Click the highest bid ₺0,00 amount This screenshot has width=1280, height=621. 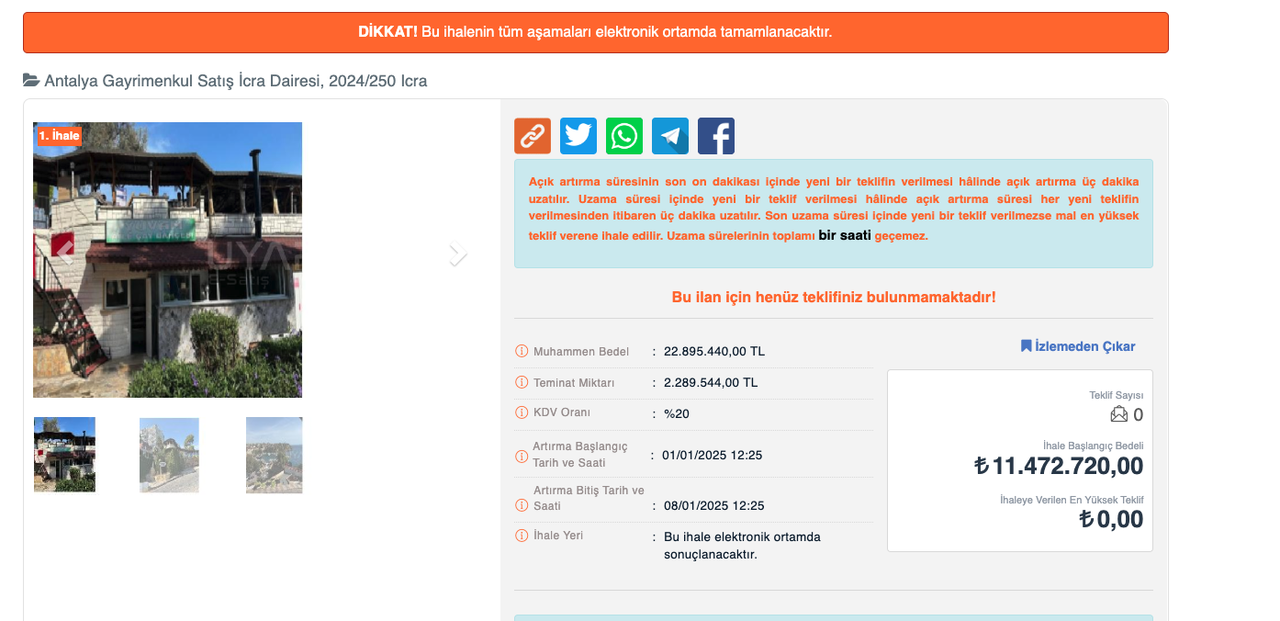[x=1111, y=519]
